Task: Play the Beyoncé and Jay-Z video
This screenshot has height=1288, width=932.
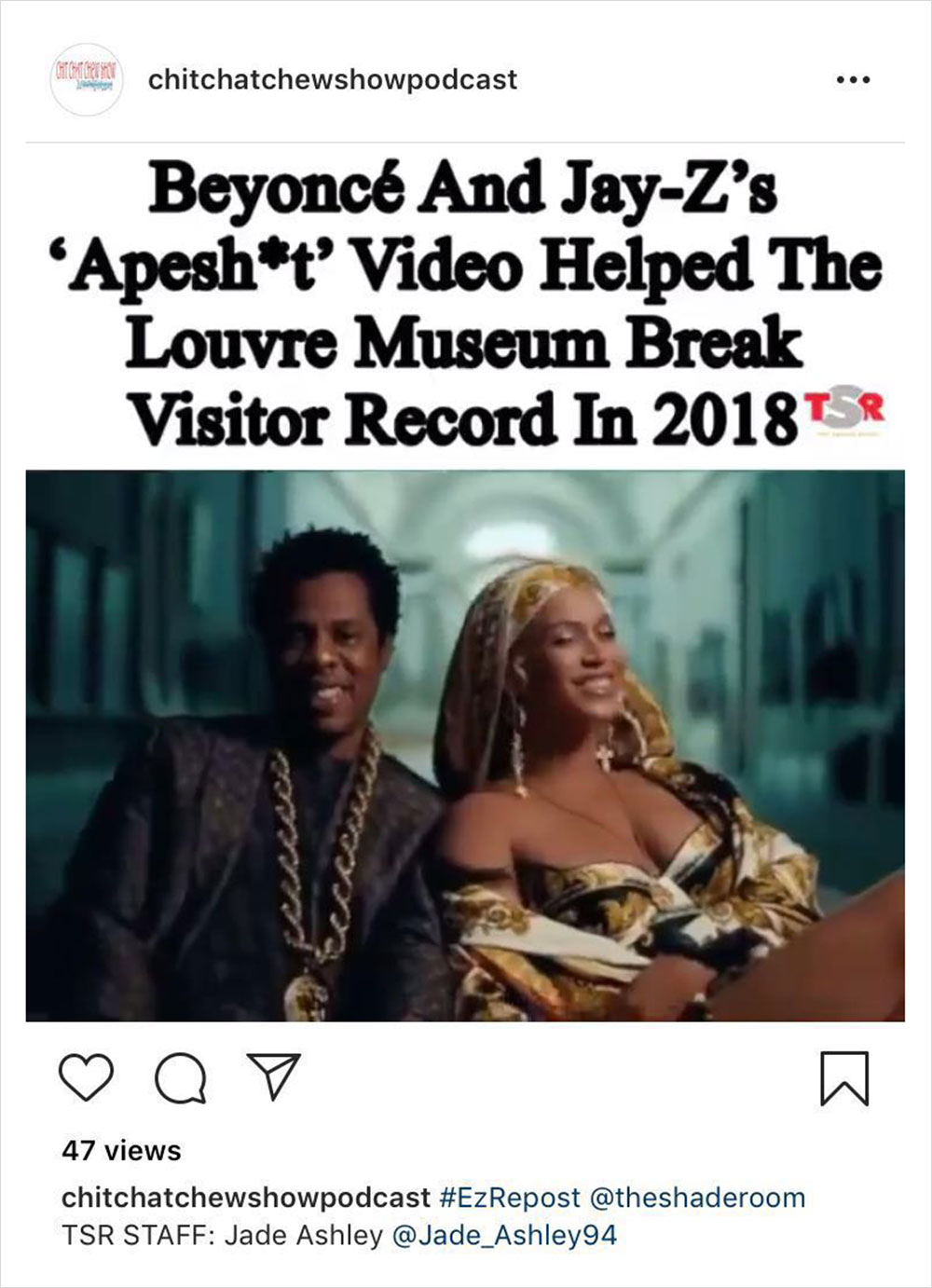Action: [465, 746]
